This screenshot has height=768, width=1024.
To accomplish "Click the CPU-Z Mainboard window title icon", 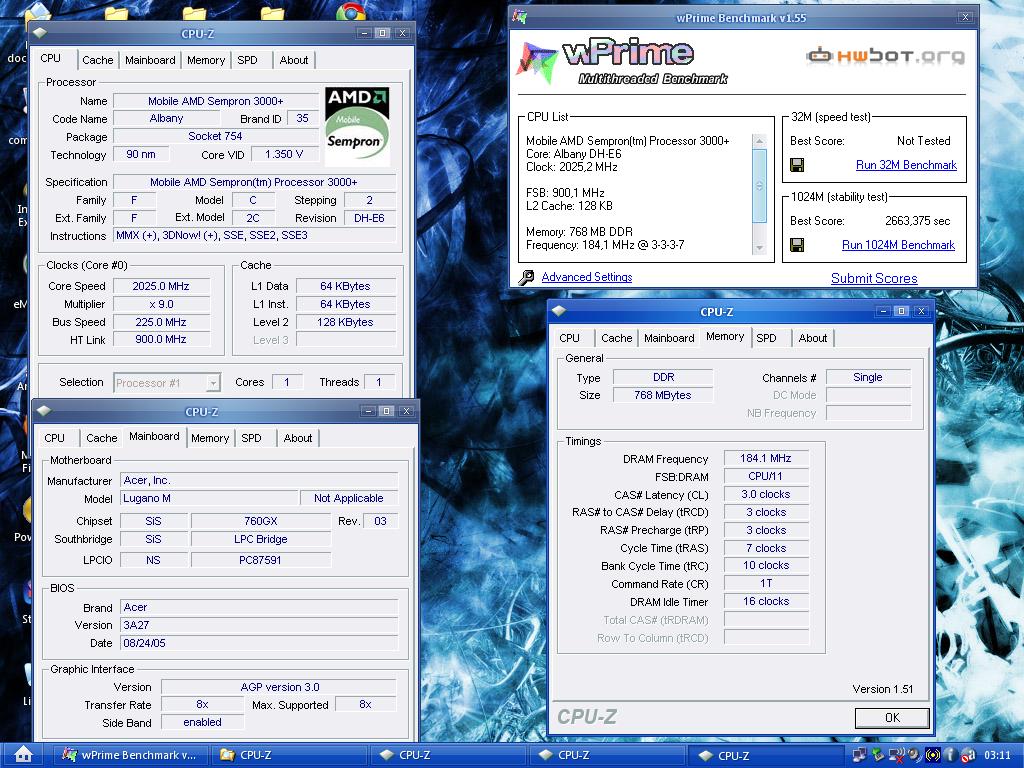I will point(44,411).
